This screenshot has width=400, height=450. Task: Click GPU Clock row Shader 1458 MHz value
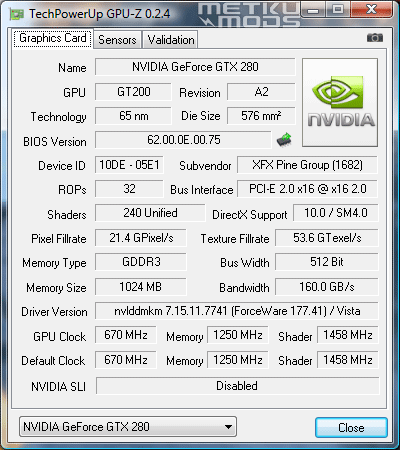click(x=348, y=335)
